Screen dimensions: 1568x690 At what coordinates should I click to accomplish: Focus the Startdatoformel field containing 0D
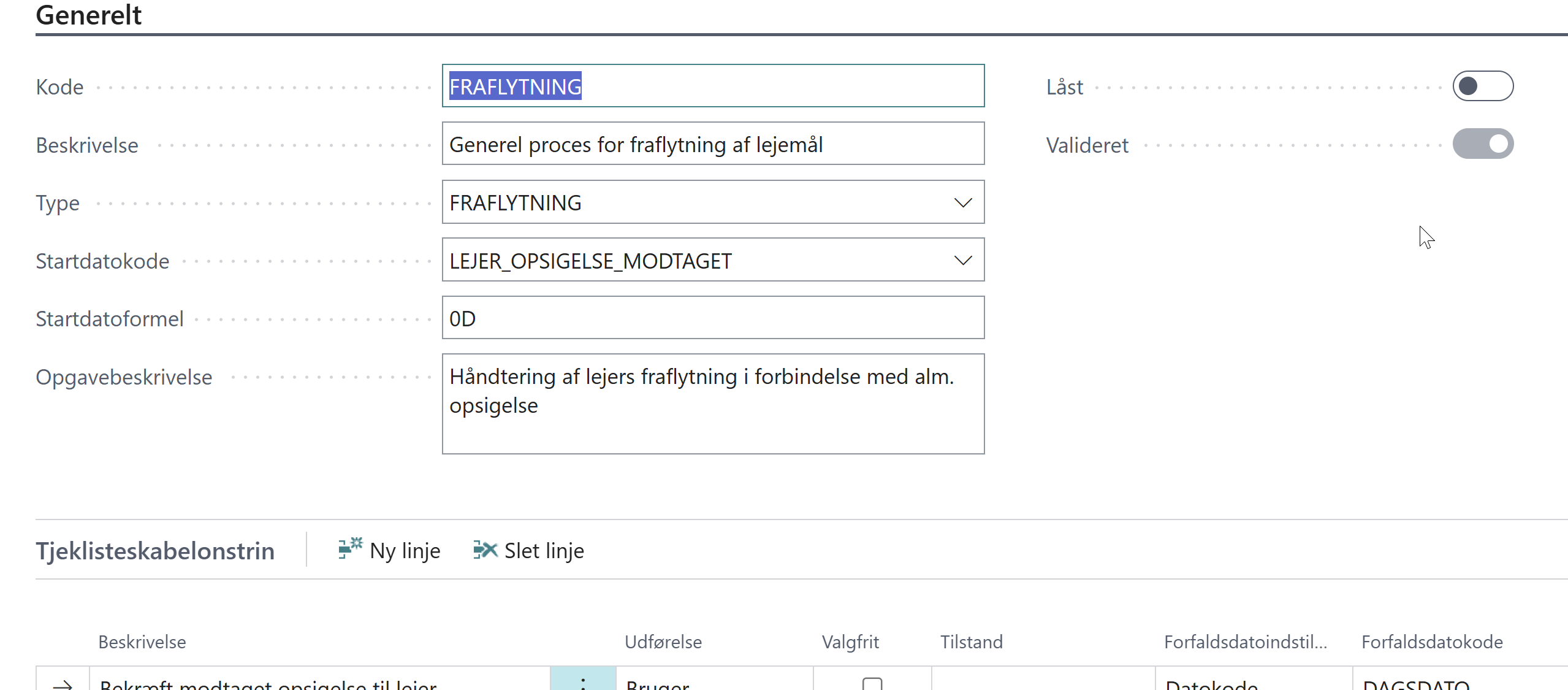(x=713, y=318)
